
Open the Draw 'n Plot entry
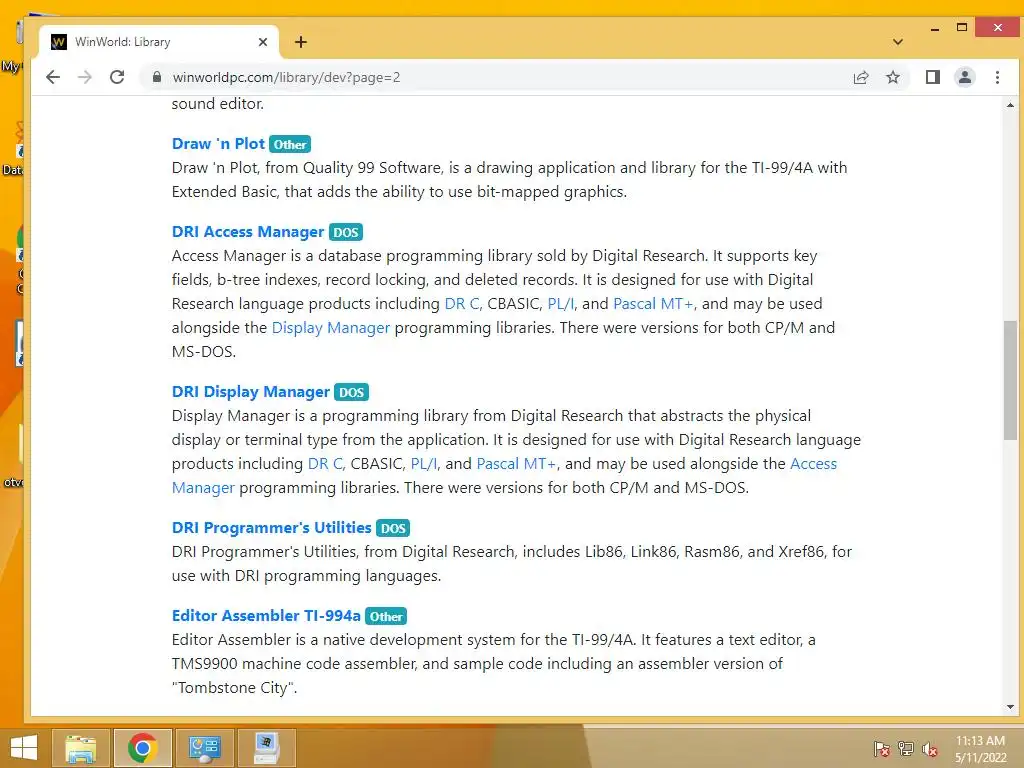click(218, 144)
